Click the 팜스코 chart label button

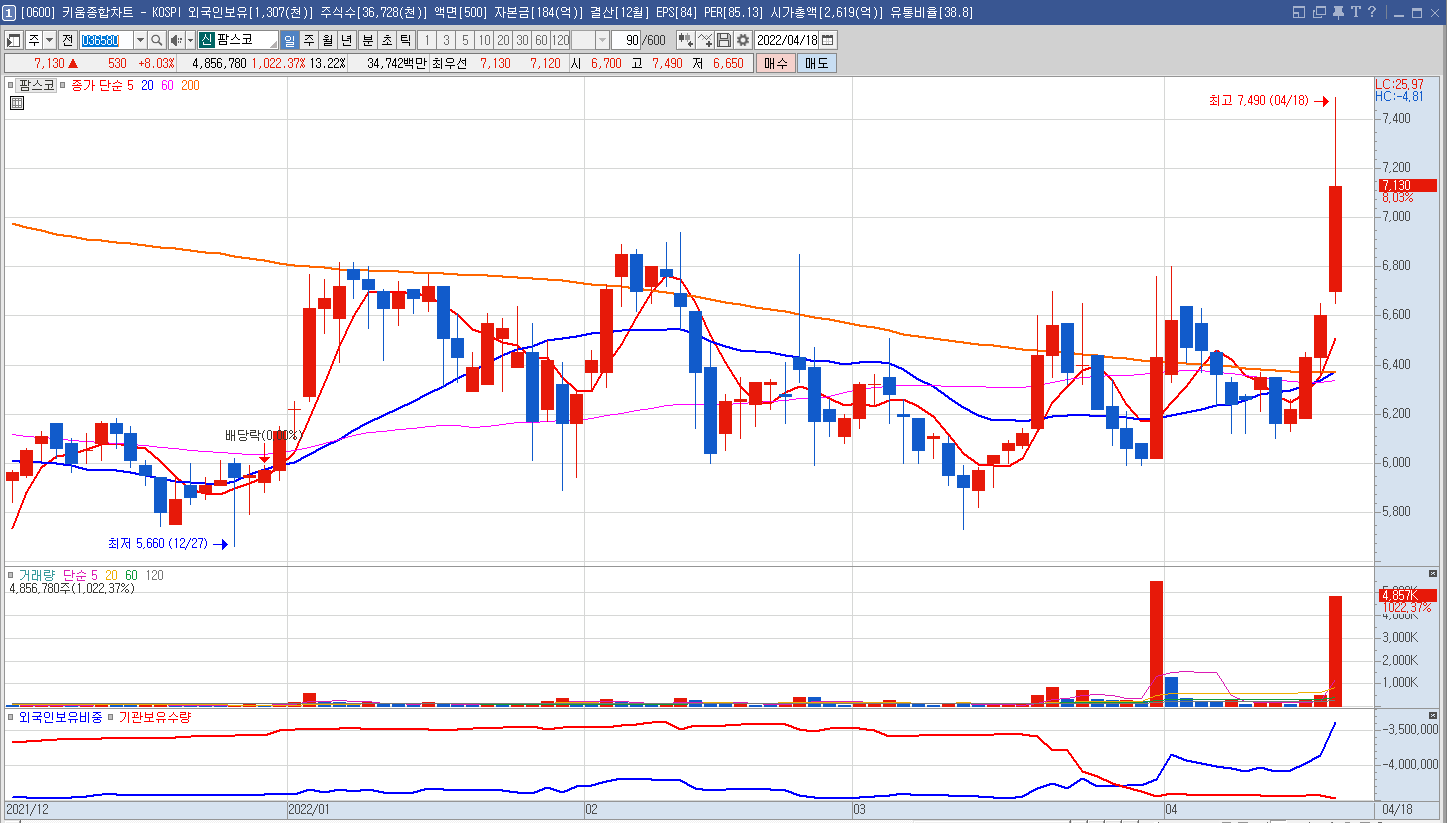37,86
